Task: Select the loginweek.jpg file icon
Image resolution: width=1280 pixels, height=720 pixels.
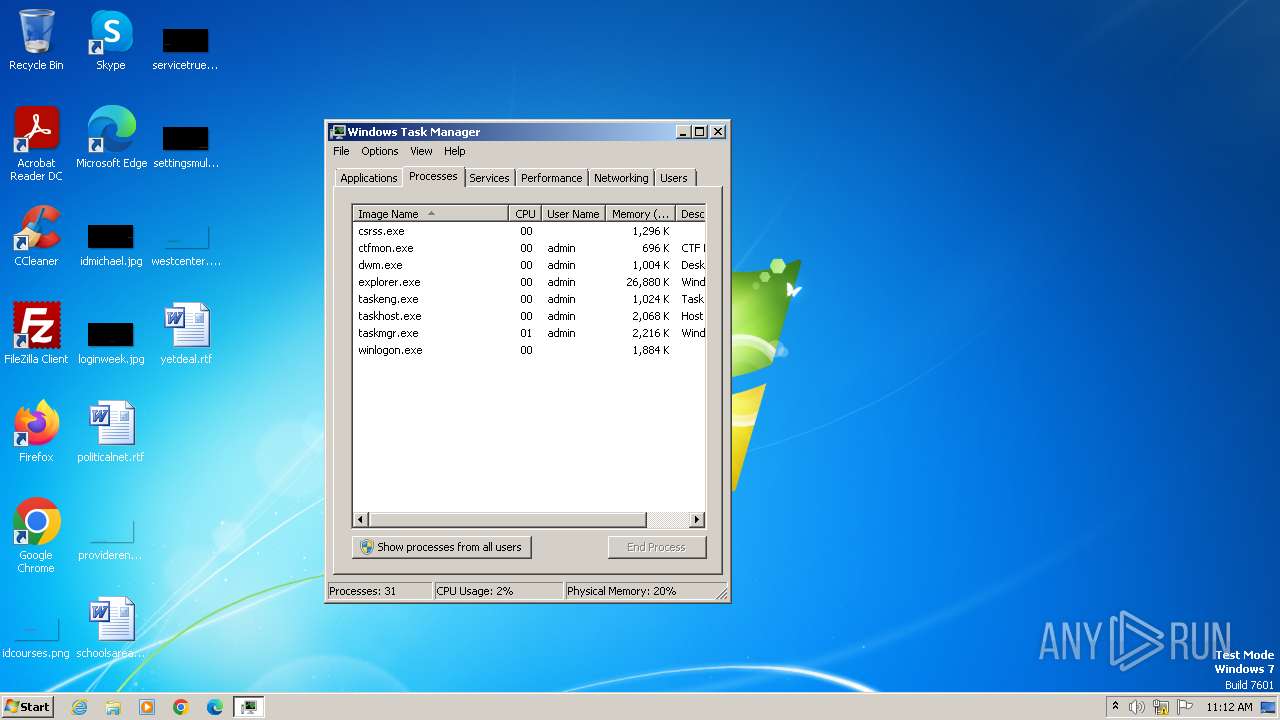Action: pyautogui.click(x=111, y=343)
